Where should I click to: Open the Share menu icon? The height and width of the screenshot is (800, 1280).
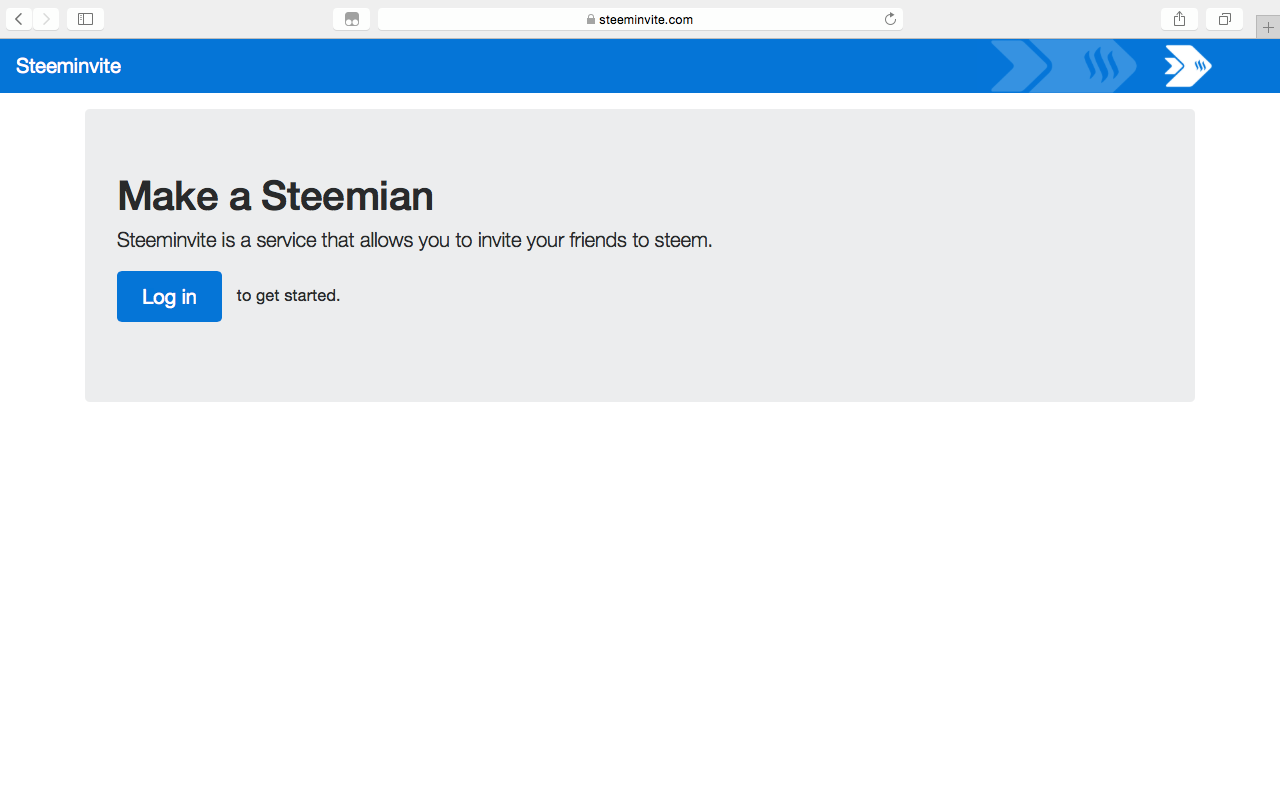[x=1179, y=19]
